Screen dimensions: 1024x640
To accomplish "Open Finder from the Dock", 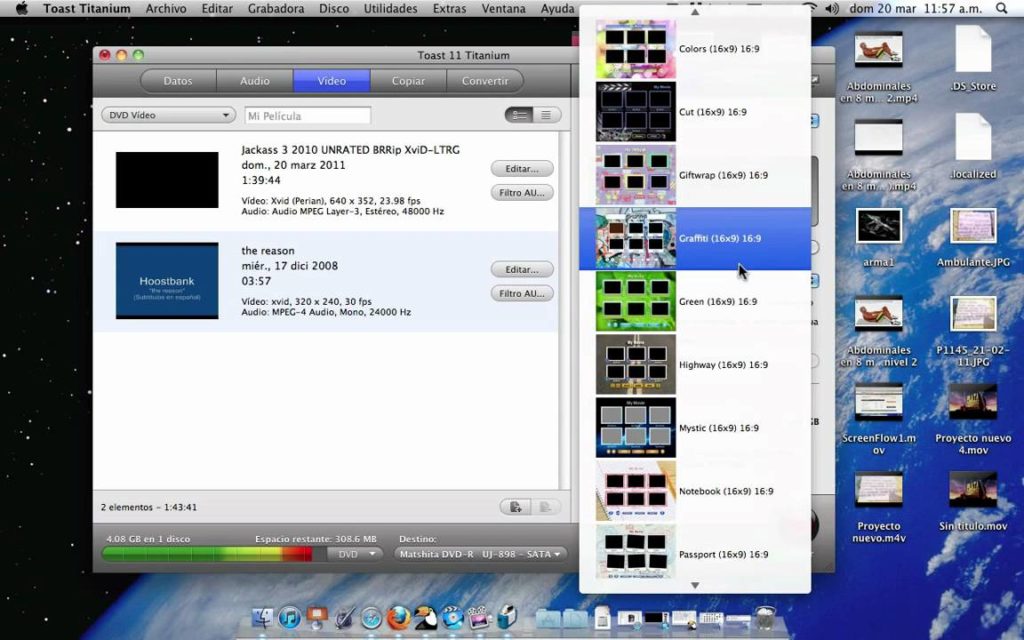I will [x=263, y=618].
